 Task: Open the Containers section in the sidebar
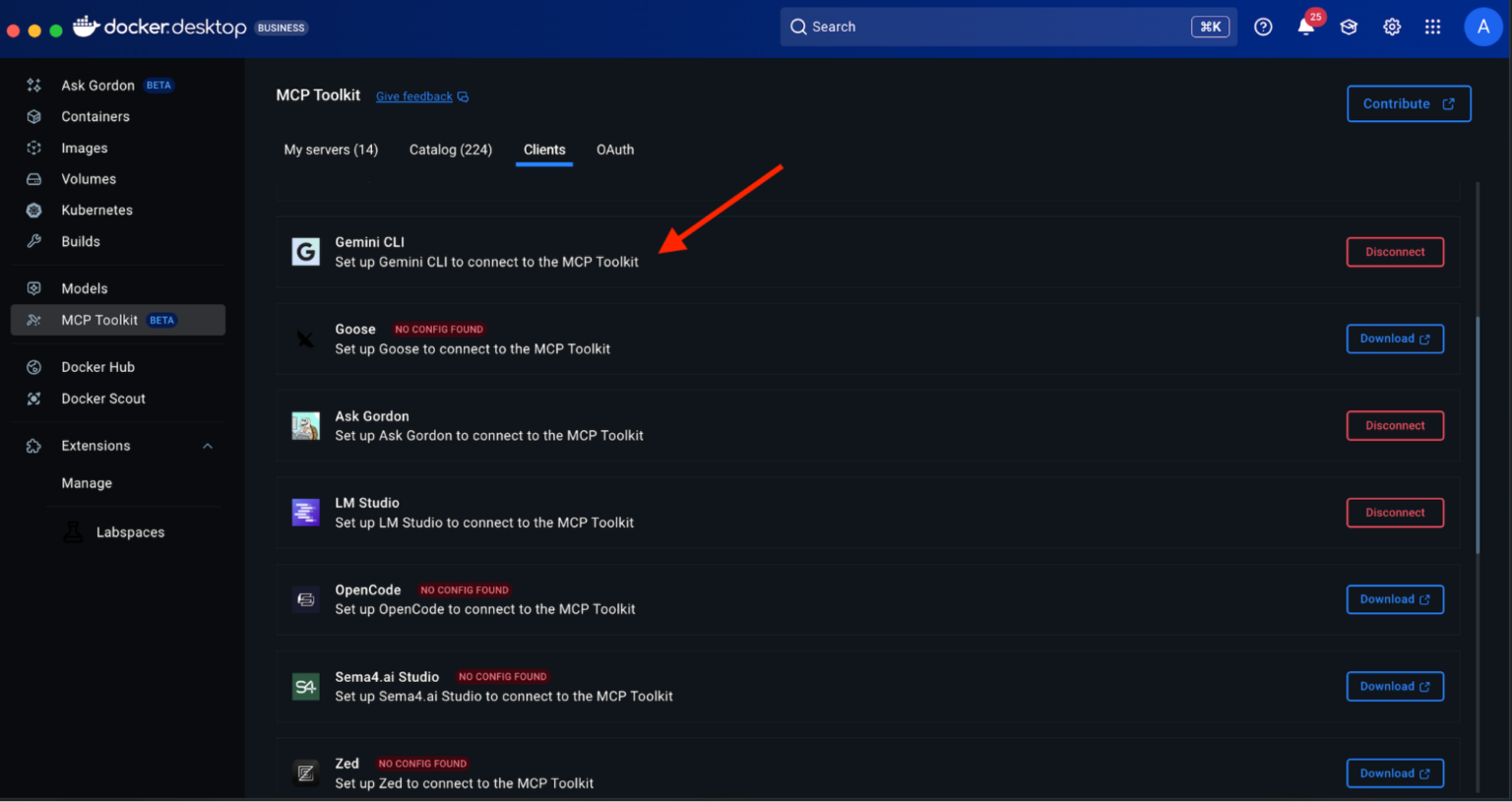click(x=95, y=116)
